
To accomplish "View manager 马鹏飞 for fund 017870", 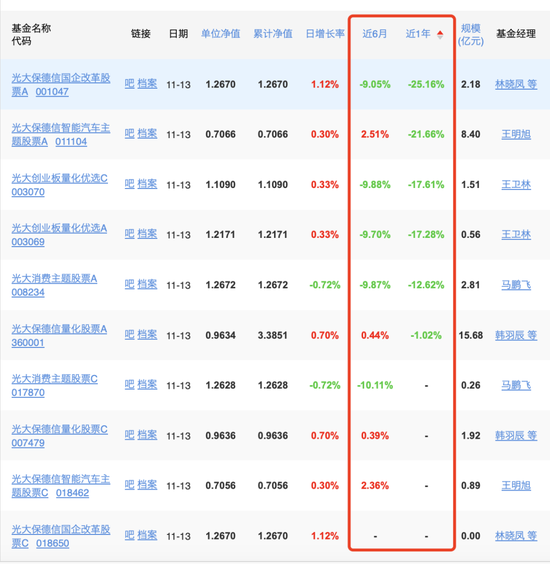I will coord(516,386).
